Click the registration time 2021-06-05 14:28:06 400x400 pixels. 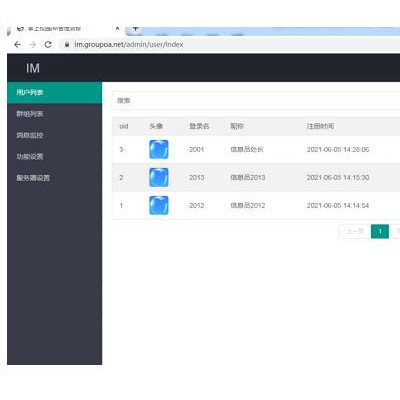[338, 149]
